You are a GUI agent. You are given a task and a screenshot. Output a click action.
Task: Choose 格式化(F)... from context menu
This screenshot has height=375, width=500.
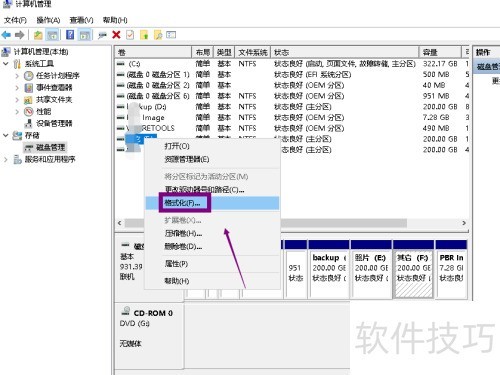click(212, 203)
